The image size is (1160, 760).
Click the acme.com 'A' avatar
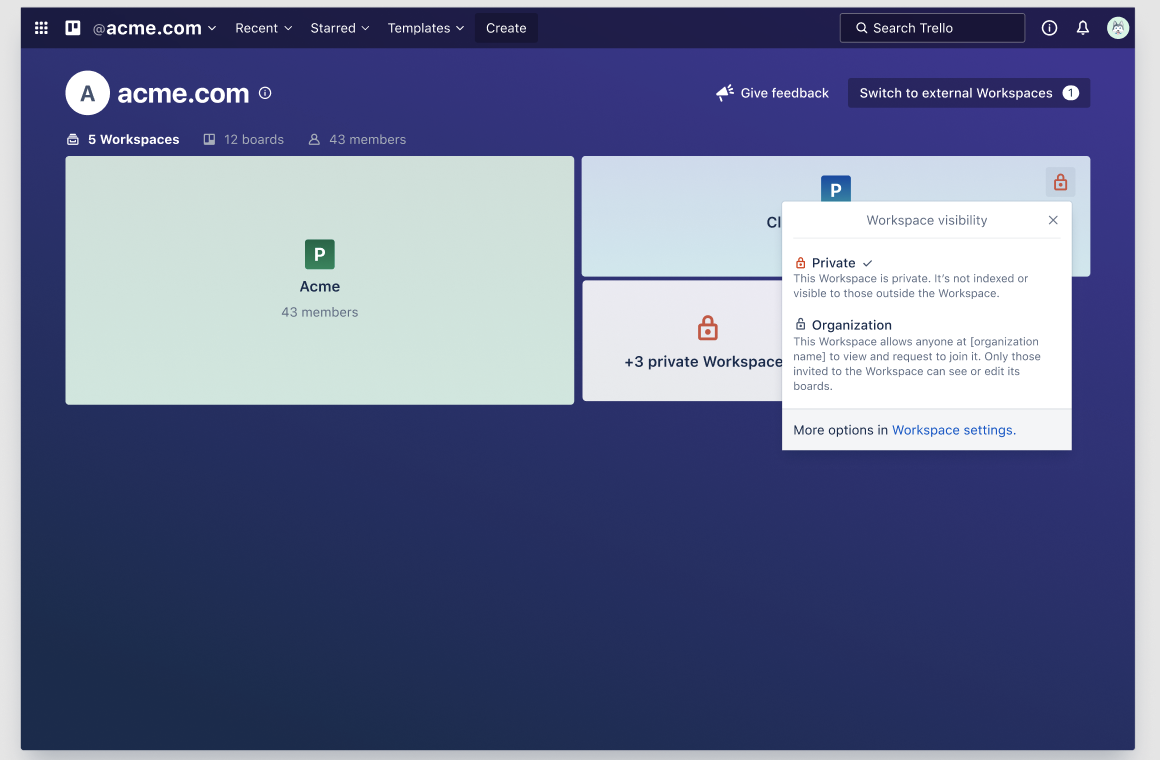tap(87, 93)
